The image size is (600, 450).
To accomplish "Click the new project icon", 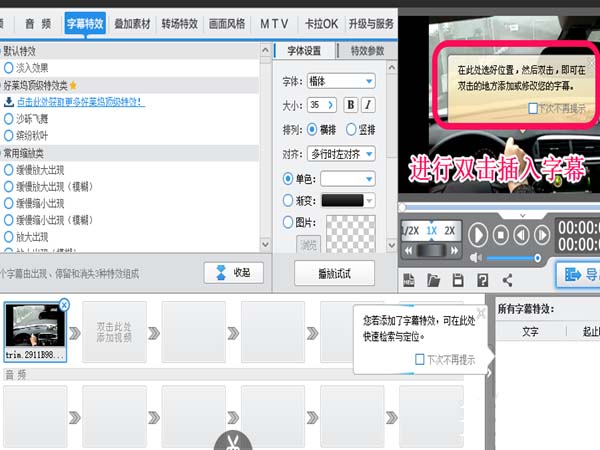I will click(409, 280).
